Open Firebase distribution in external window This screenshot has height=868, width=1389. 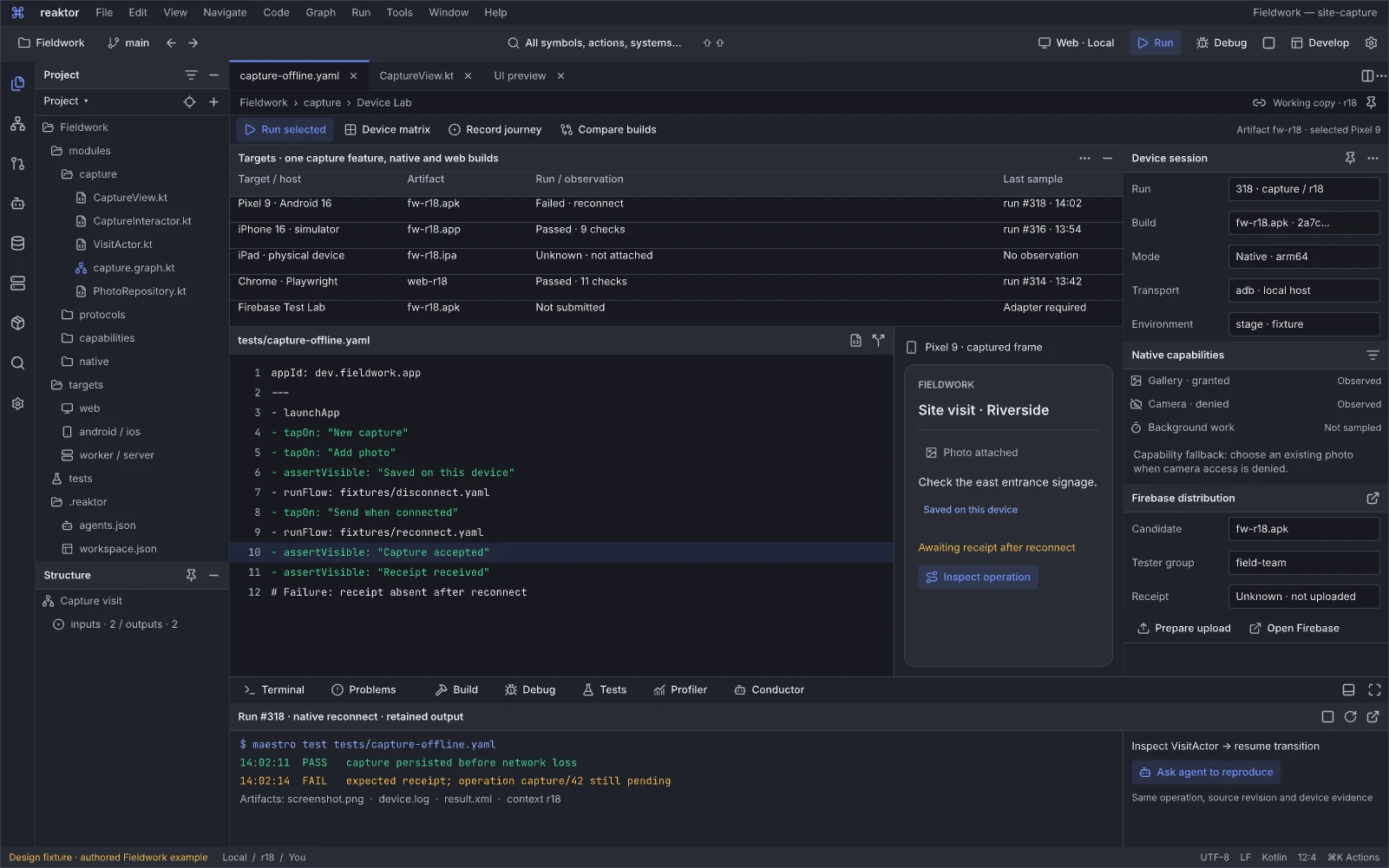coord(1373,498)
